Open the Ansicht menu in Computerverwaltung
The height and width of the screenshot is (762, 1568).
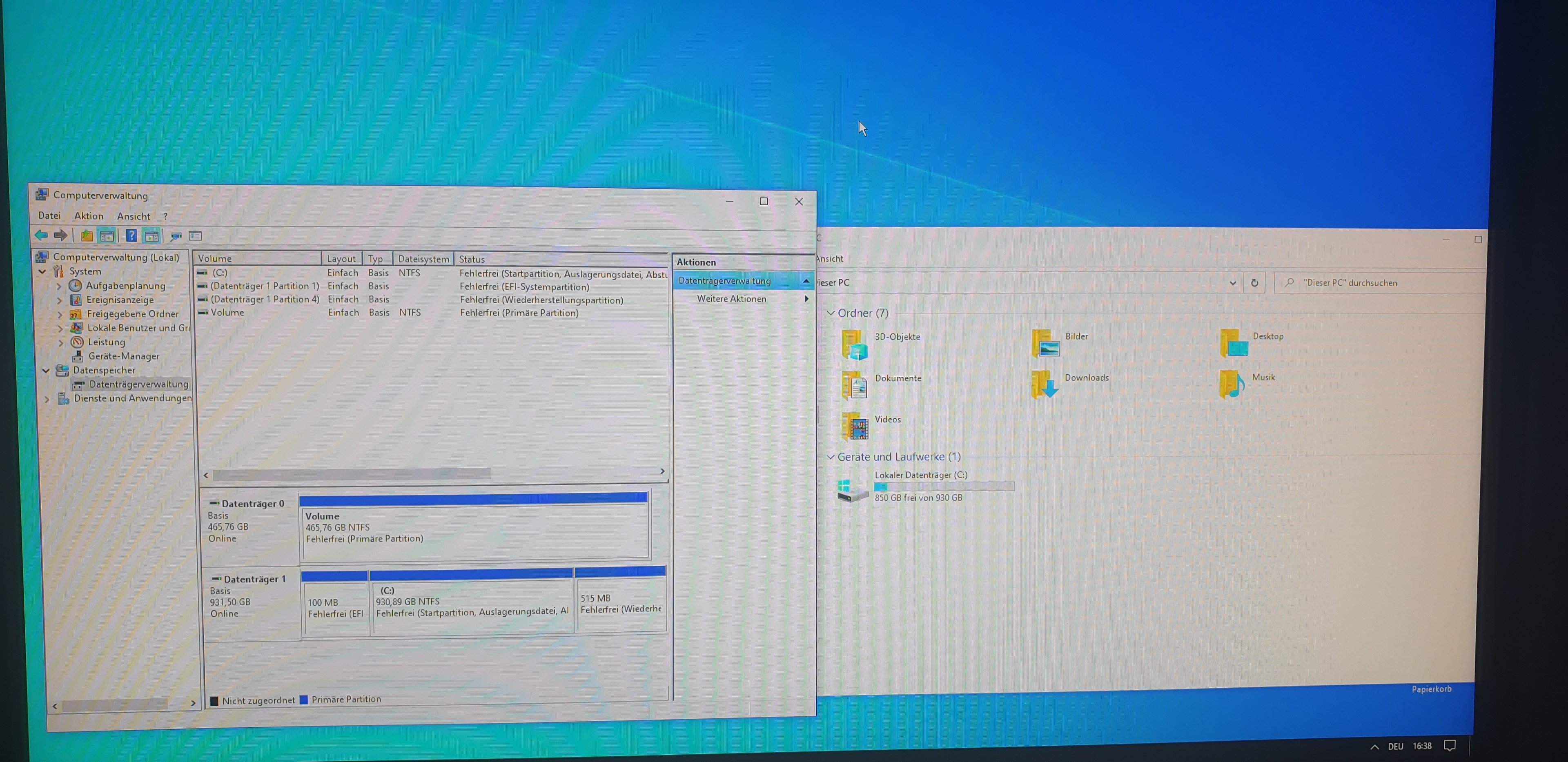pos(133,216)
